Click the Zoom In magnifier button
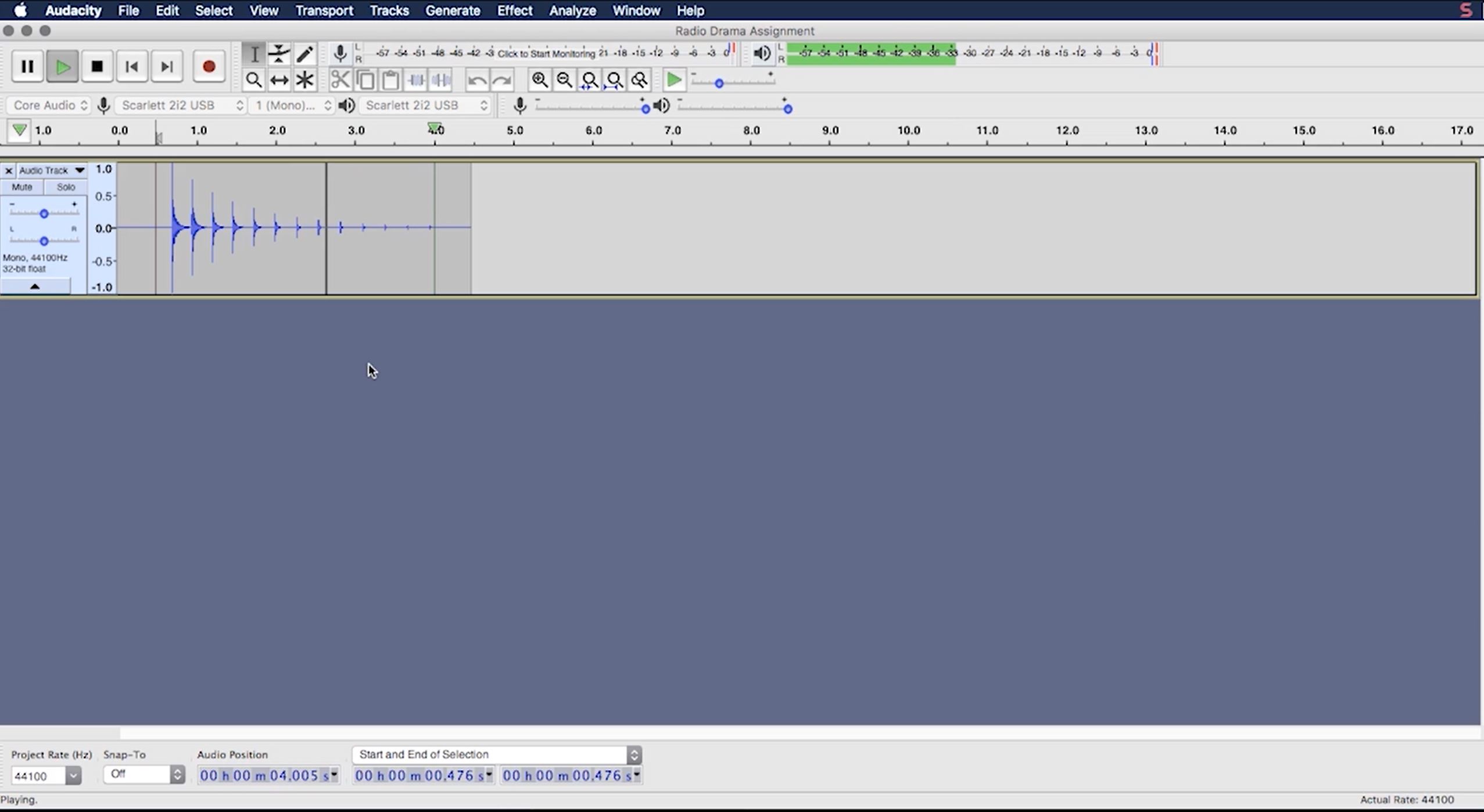The width and height of the screenshot is (1484, 812). click(x=539, y=80)
